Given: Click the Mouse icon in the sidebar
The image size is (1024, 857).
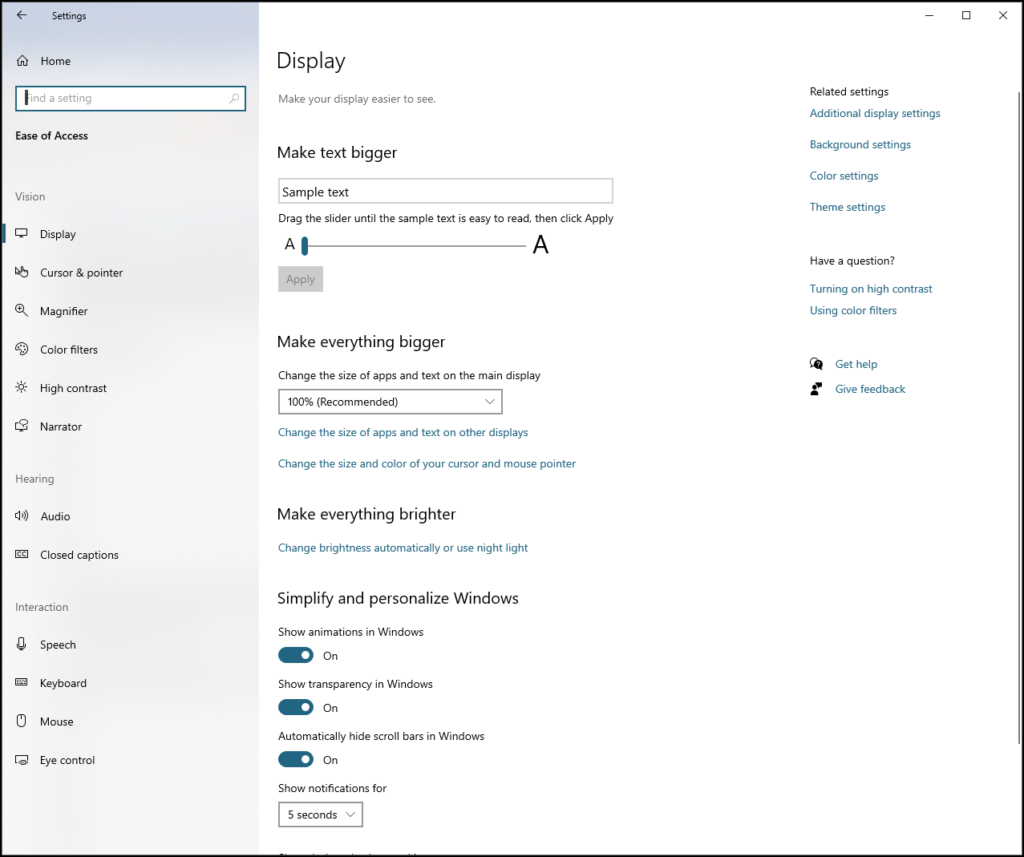Looking at the screenshot, I should pos(22,720).
